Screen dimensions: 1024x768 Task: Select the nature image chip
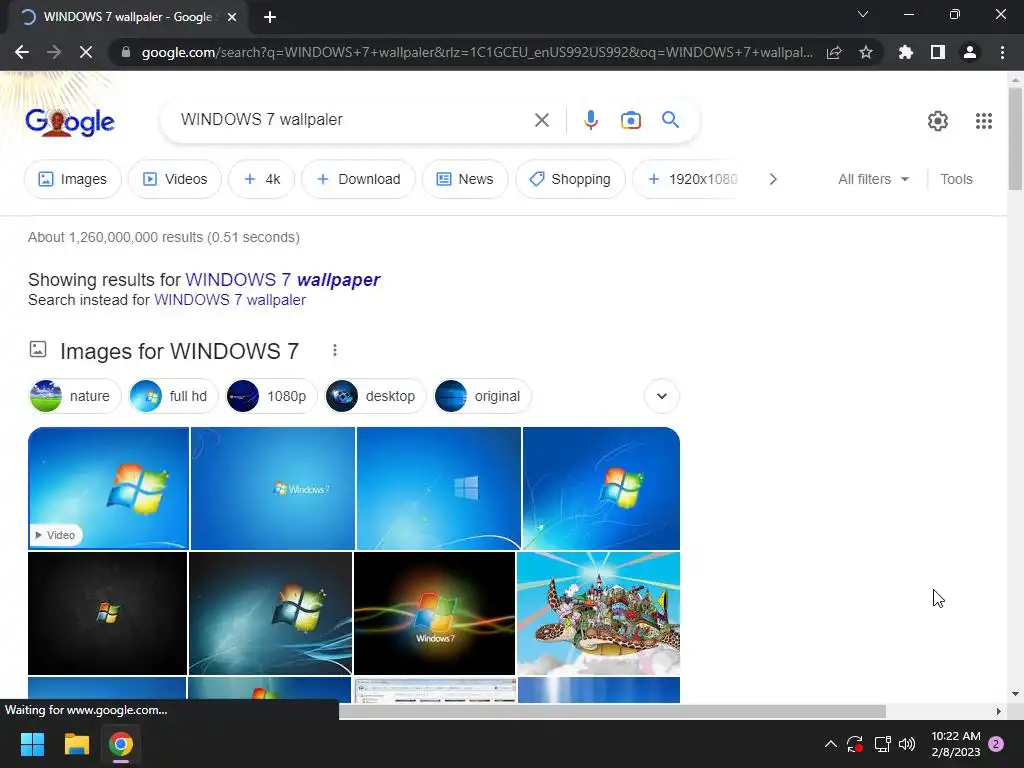75,396
